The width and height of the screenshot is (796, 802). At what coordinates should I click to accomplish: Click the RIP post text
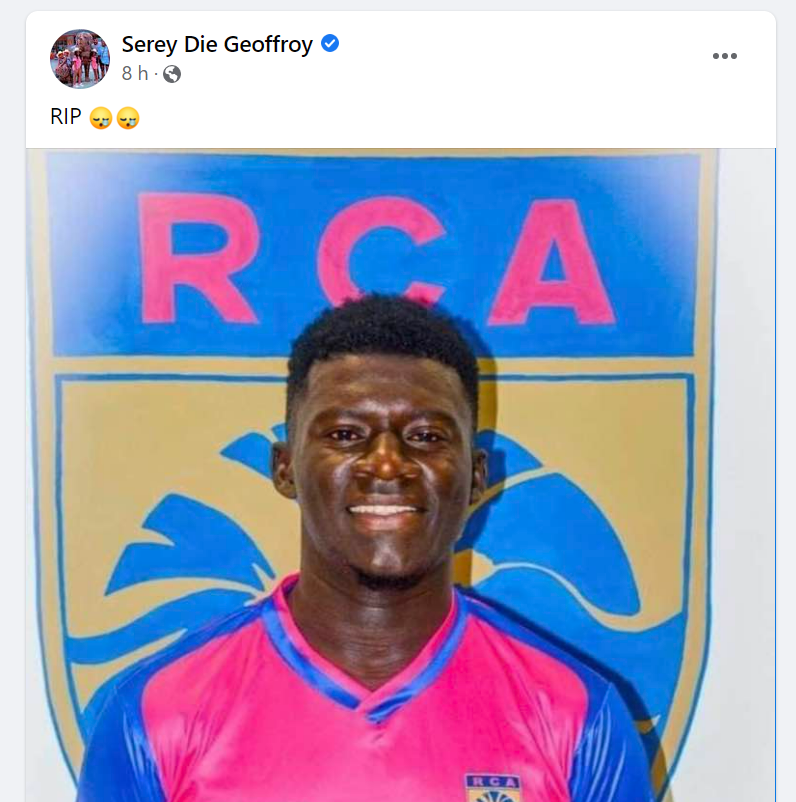[x=65, y=117]
